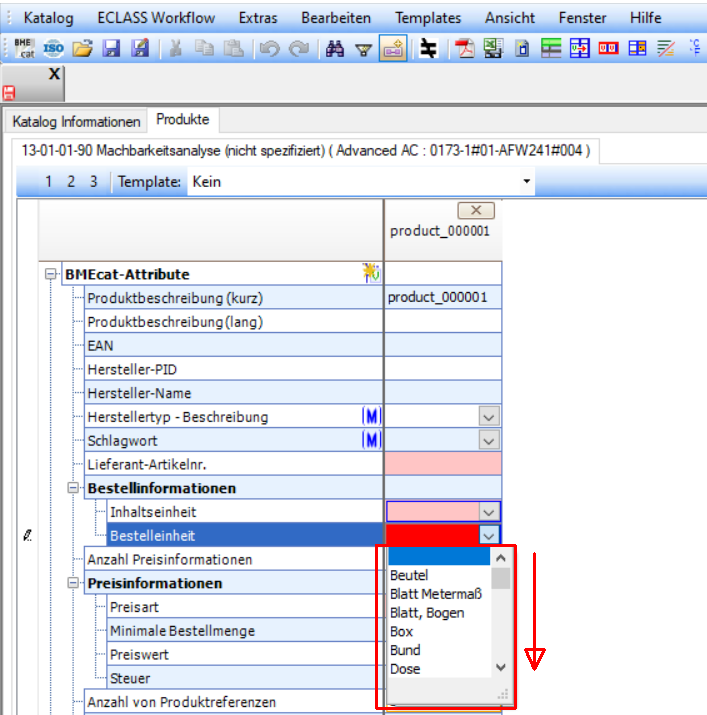Click the striped lines with slash icon

(666, 48)
